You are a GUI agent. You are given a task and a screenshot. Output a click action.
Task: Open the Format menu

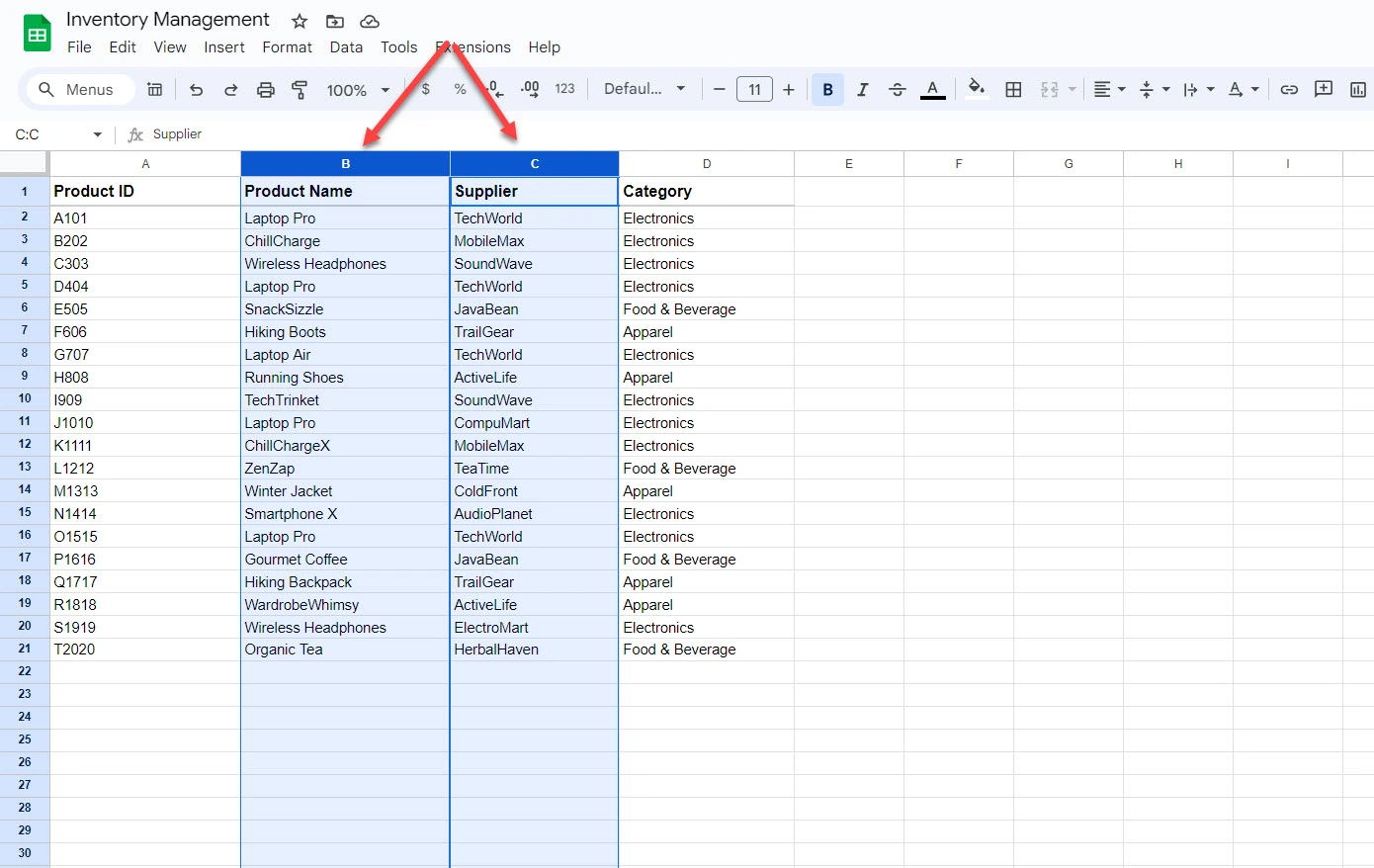tap(287, 47)
